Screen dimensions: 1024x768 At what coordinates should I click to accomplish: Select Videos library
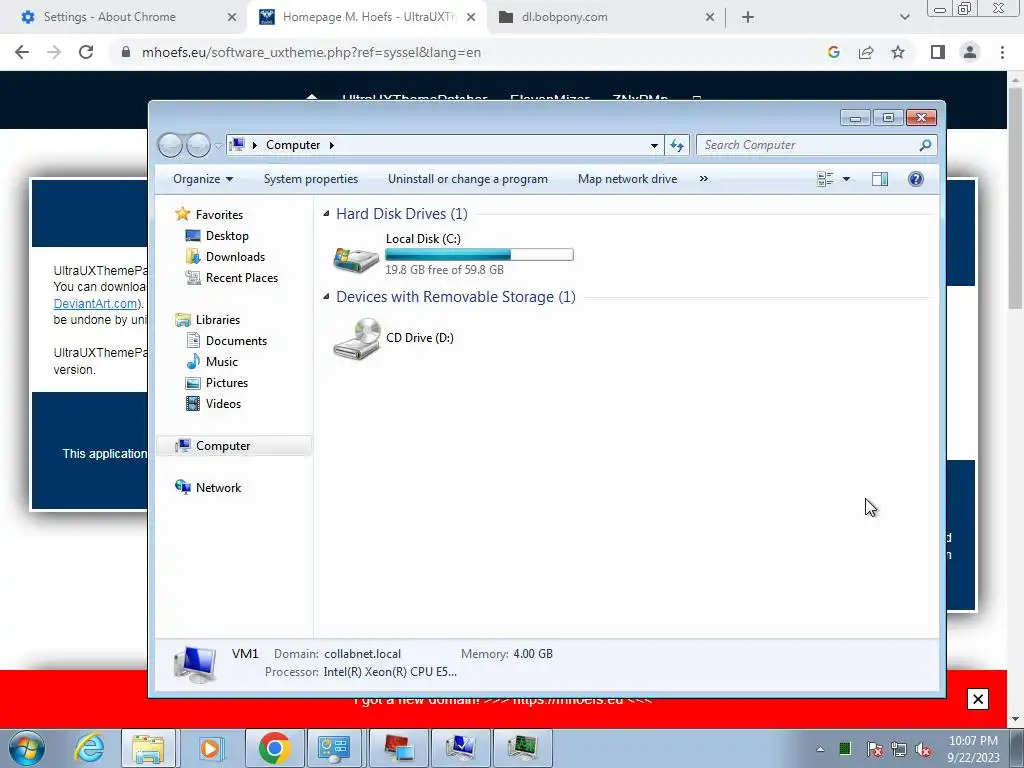pyautogui.click(x=223, y=404)
